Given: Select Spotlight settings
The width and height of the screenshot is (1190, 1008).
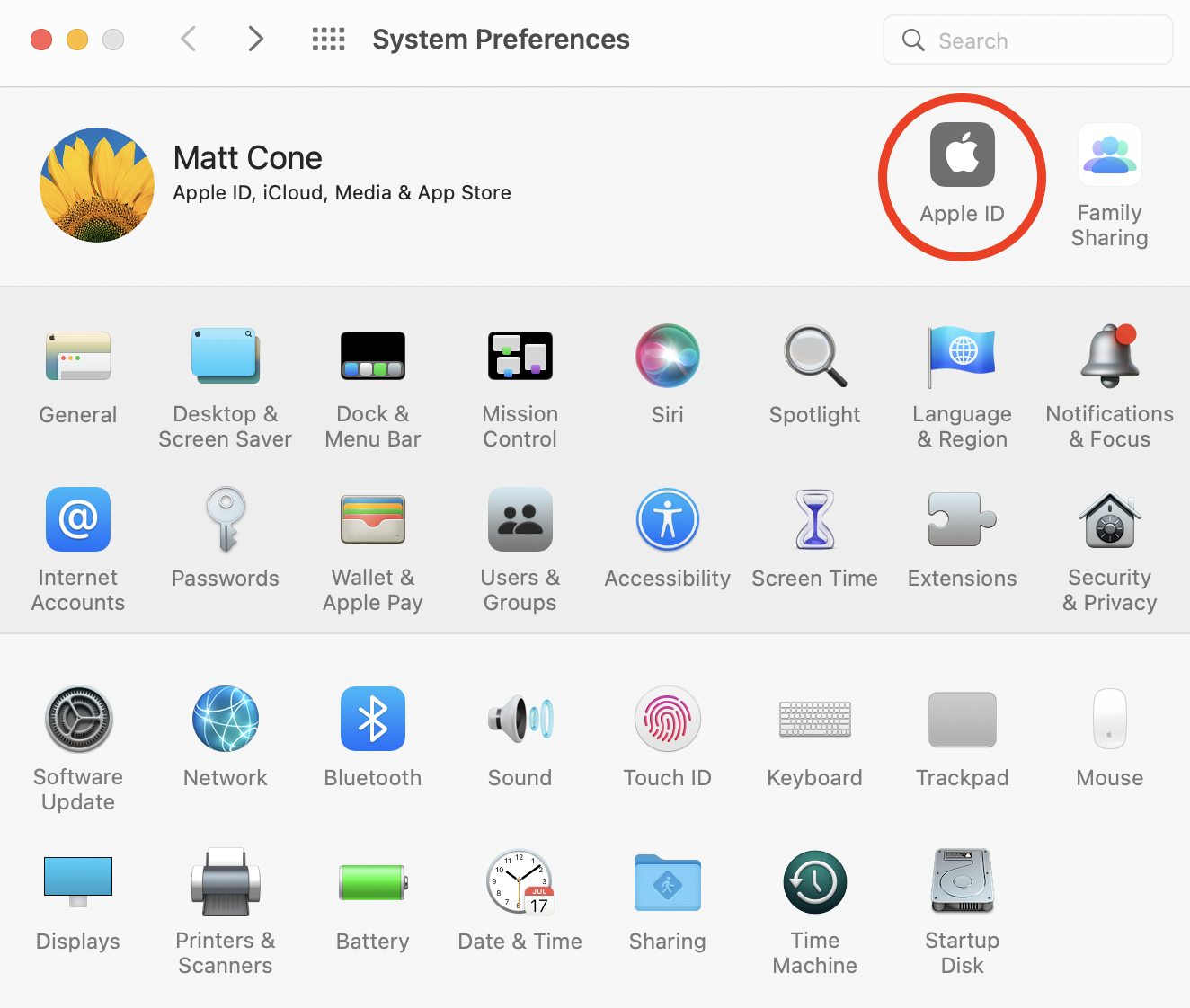Looking at the screenshot, I should click(x=814, y=356).
